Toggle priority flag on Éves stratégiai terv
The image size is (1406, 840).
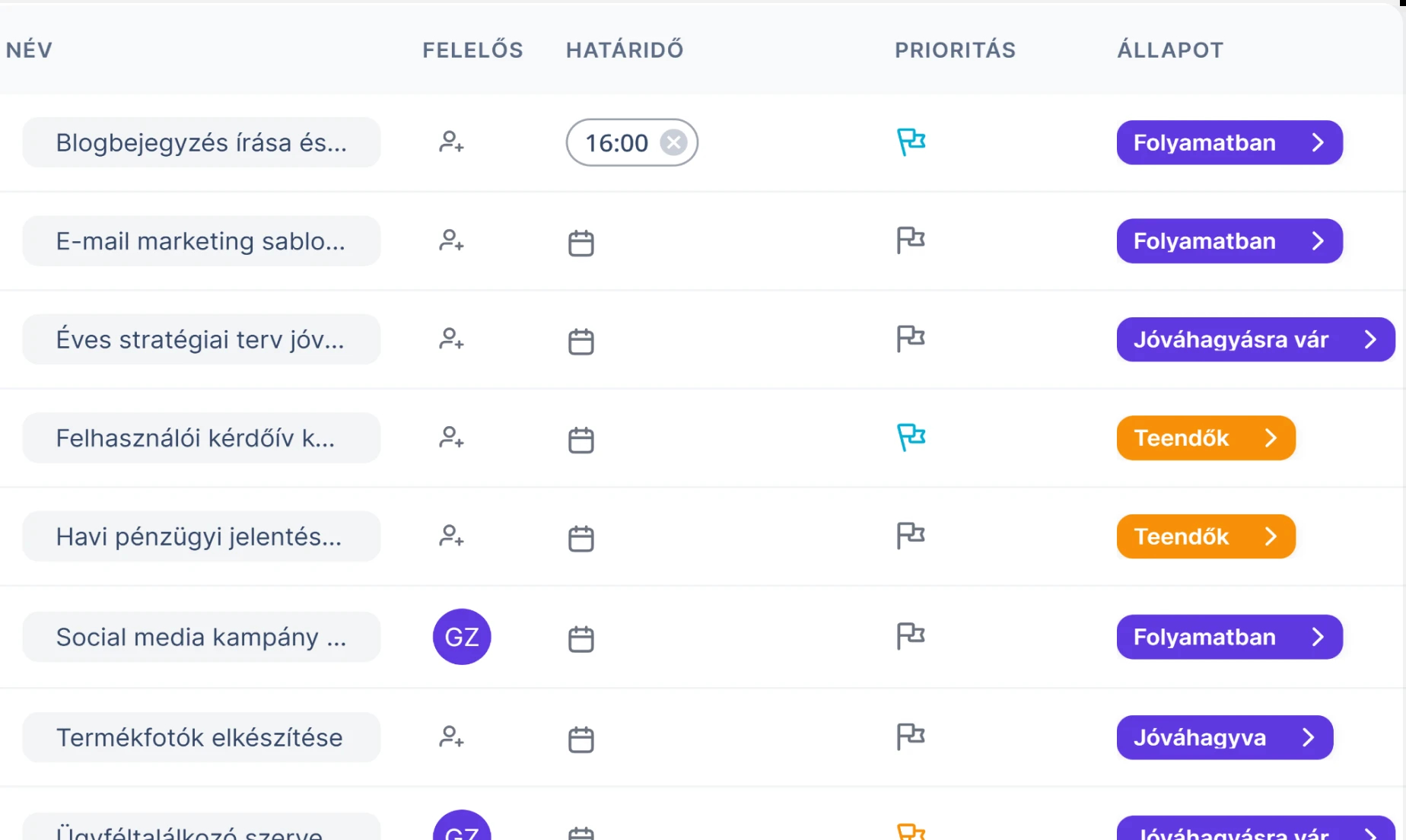(x=911, y=339)
